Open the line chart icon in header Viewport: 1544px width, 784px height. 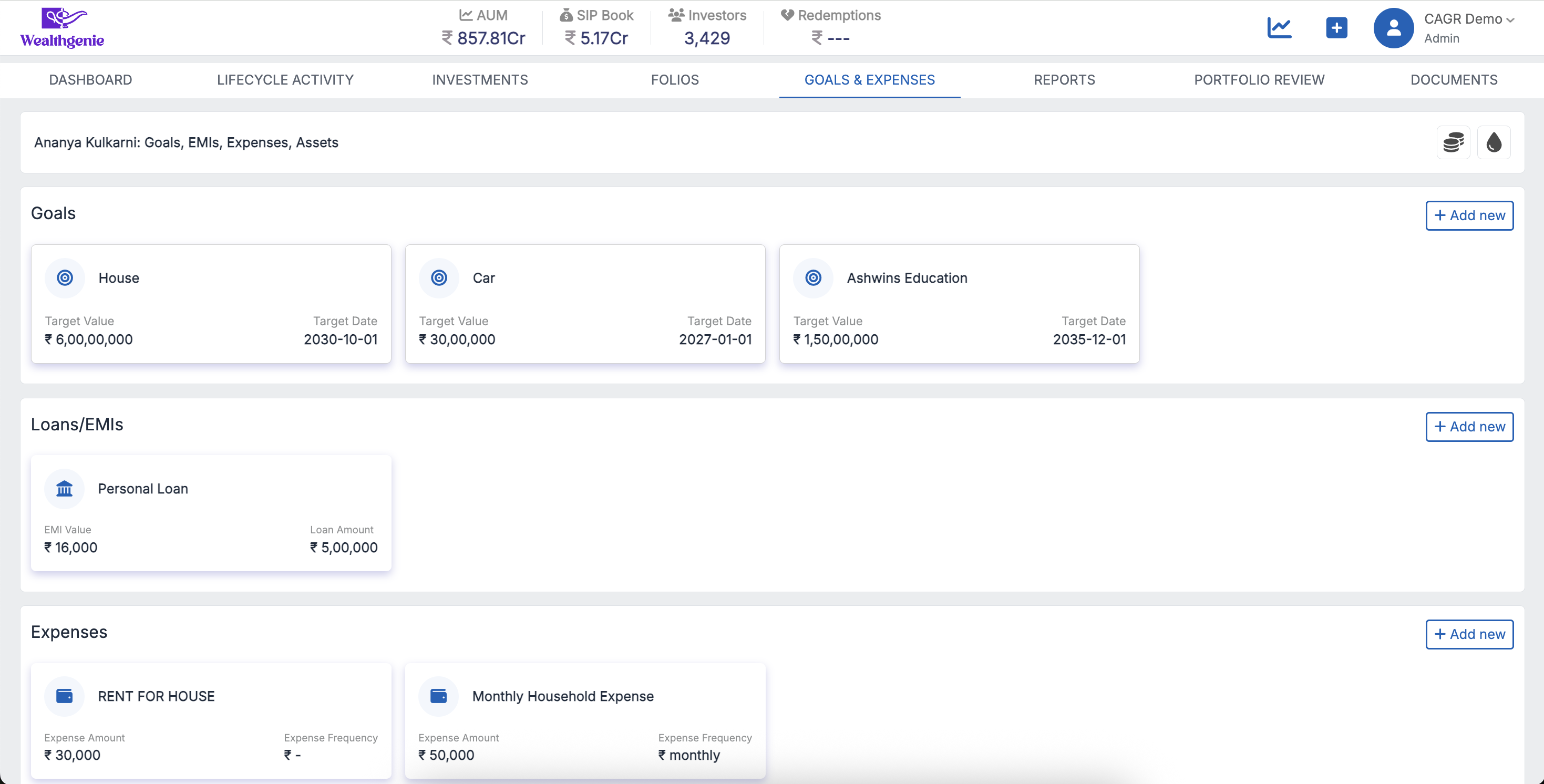1279,27
